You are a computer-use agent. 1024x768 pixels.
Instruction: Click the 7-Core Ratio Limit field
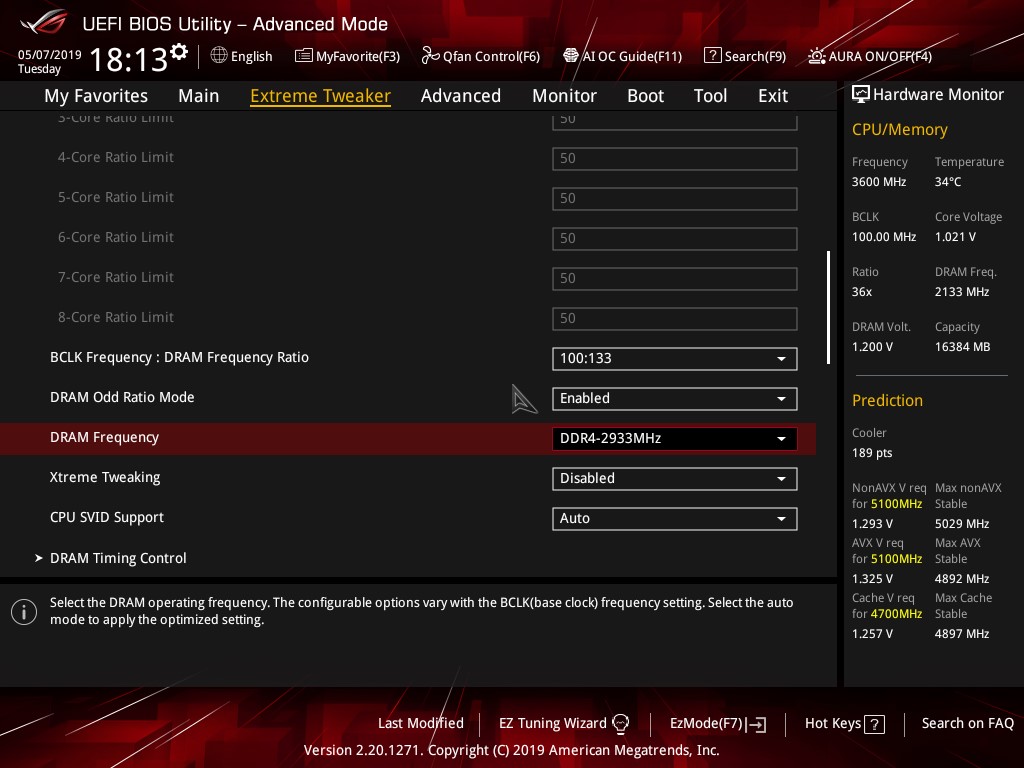pyautogui.click(x=675, y=278)
